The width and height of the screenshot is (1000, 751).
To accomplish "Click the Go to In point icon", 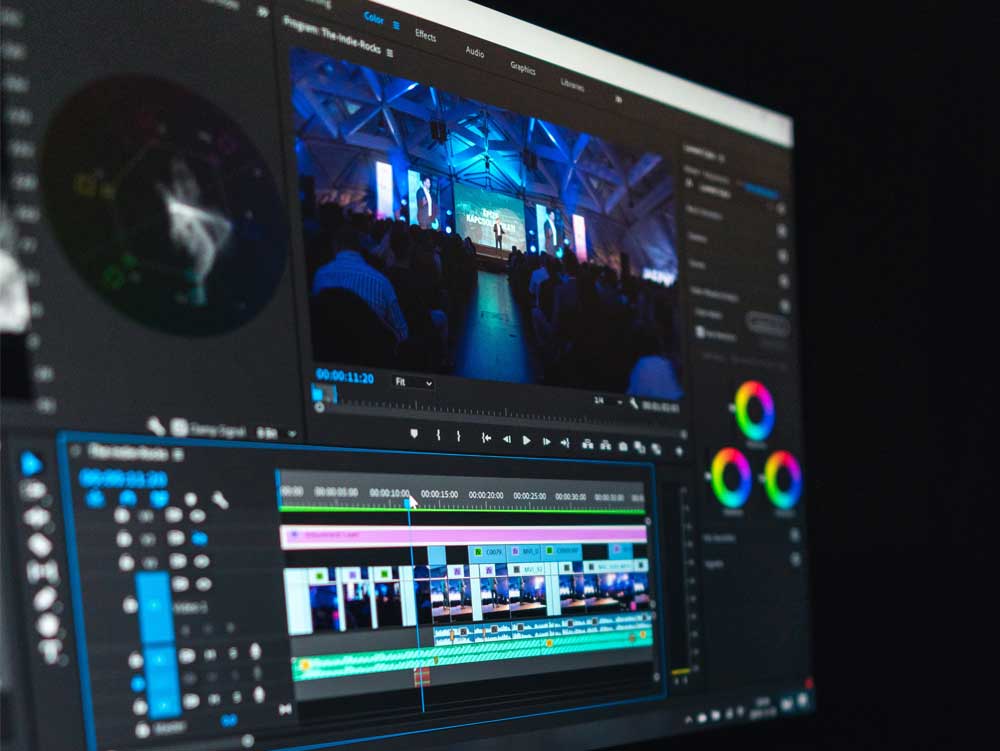I will (486, 438).
